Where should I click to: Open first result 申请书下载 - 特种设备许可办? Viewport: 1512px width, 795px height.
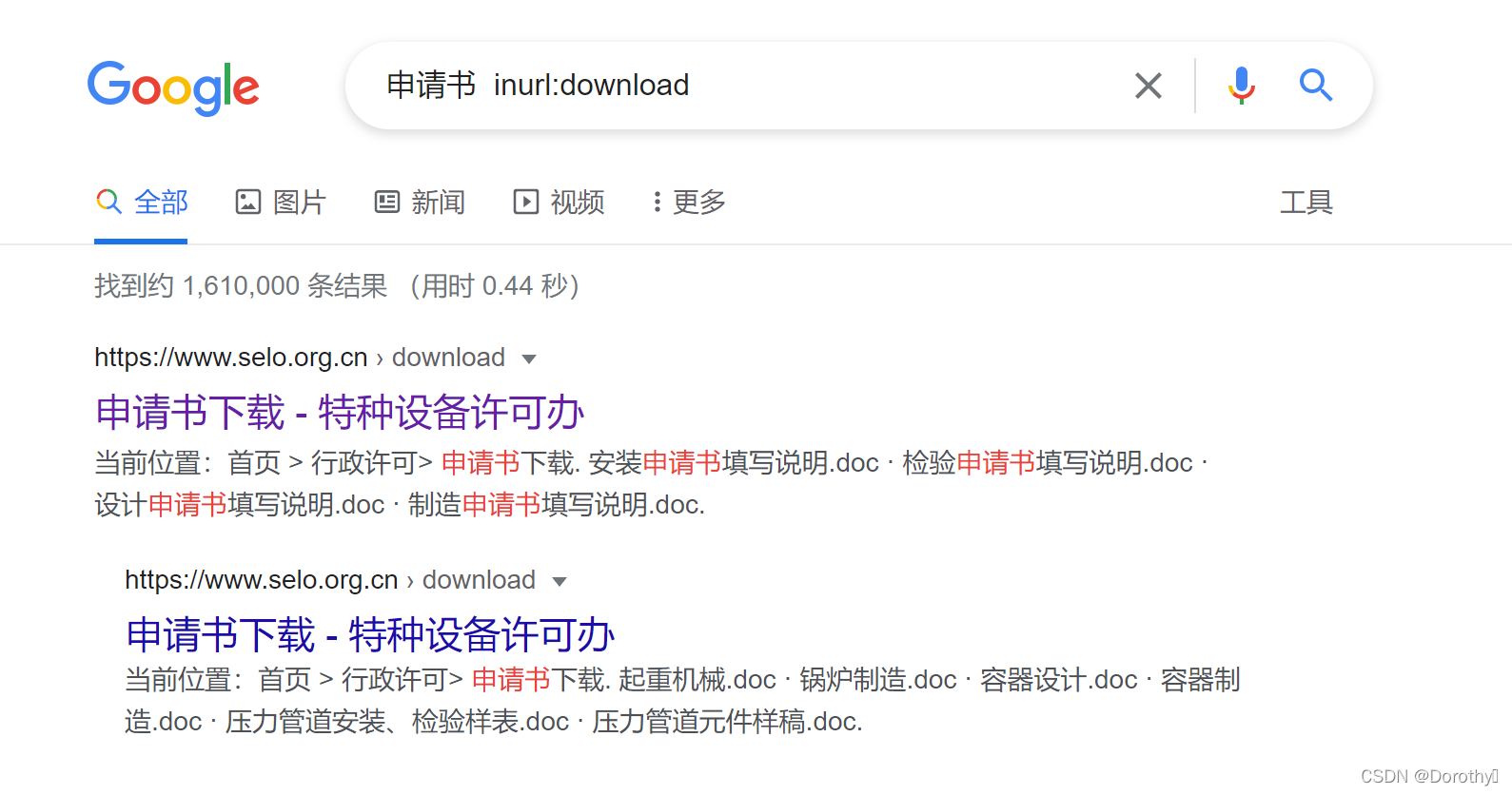point(340,412)
